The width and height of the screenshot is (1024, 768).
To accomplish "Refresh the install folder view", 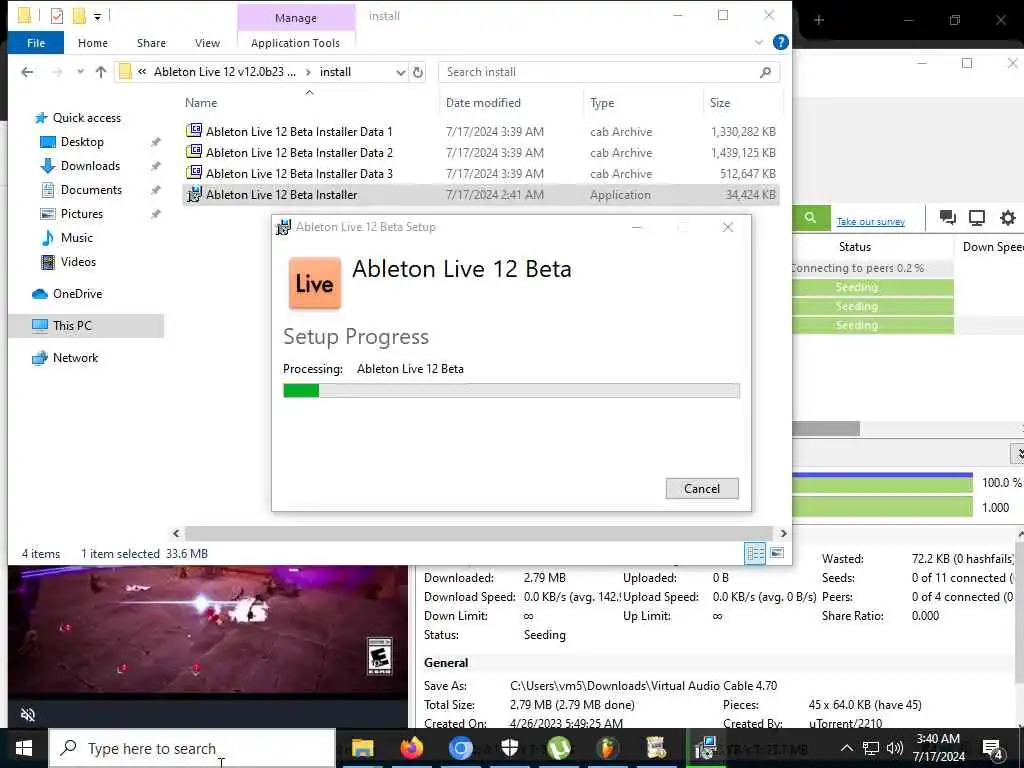I will (x=418, y=72).
